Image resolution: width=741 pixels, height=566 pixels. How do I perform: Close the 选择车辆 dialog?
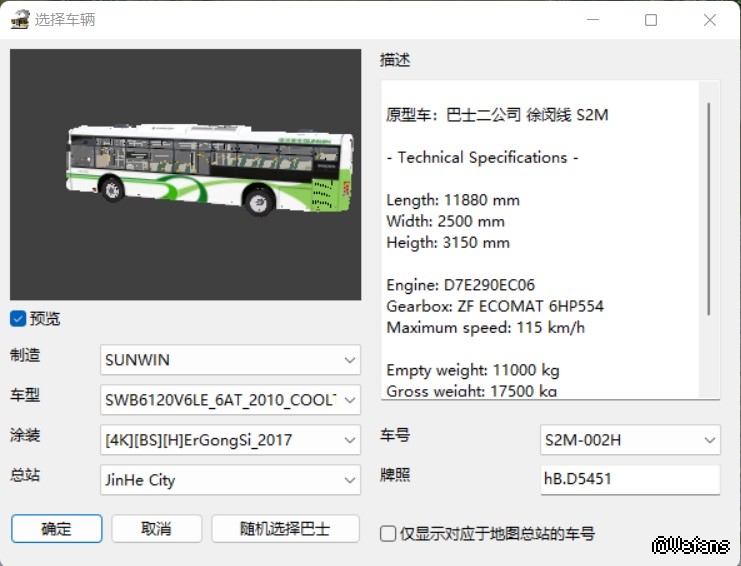pyautogui.click(x=710, y=20)
